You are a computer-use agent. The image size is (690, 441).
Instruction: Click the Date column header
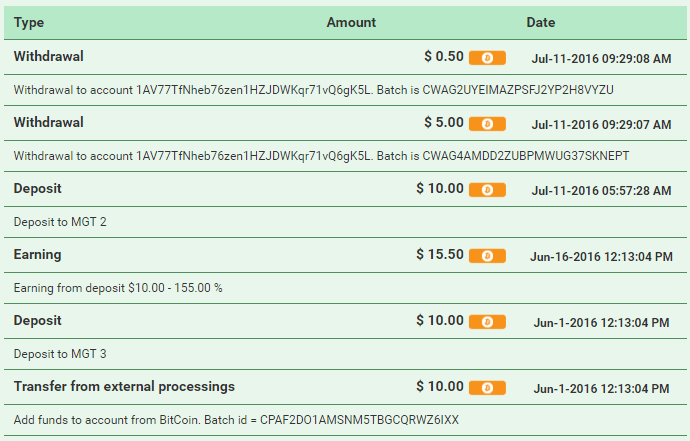point(541,22)
